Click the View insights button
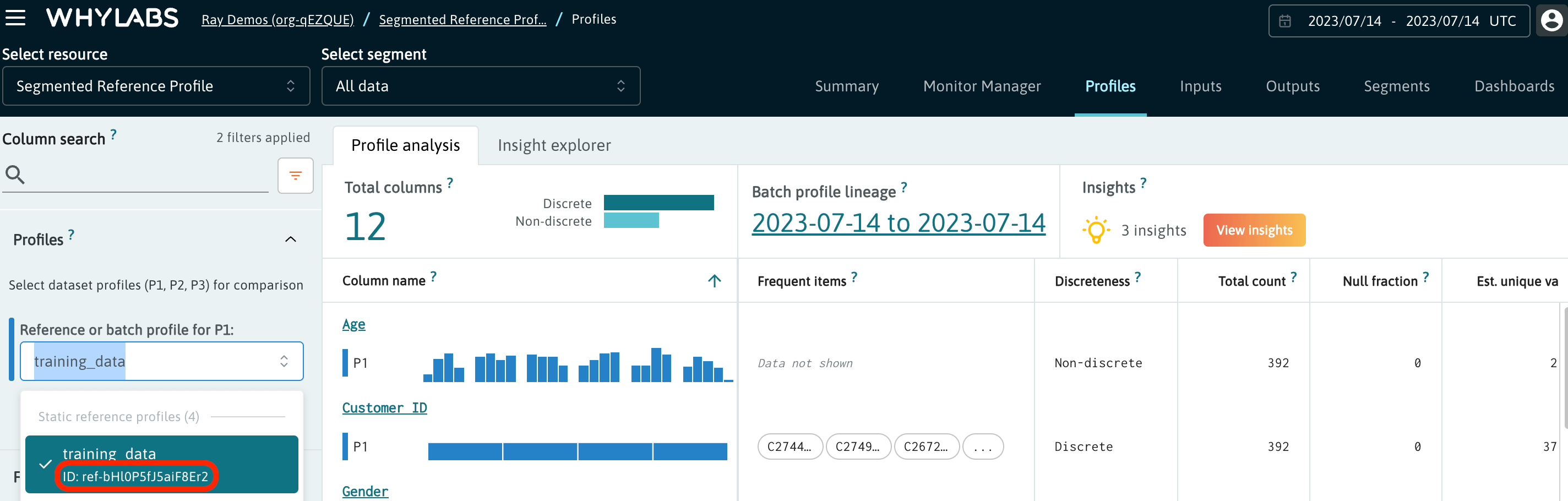This screenshot has width=1568, height=501. tap(1254, 230)
